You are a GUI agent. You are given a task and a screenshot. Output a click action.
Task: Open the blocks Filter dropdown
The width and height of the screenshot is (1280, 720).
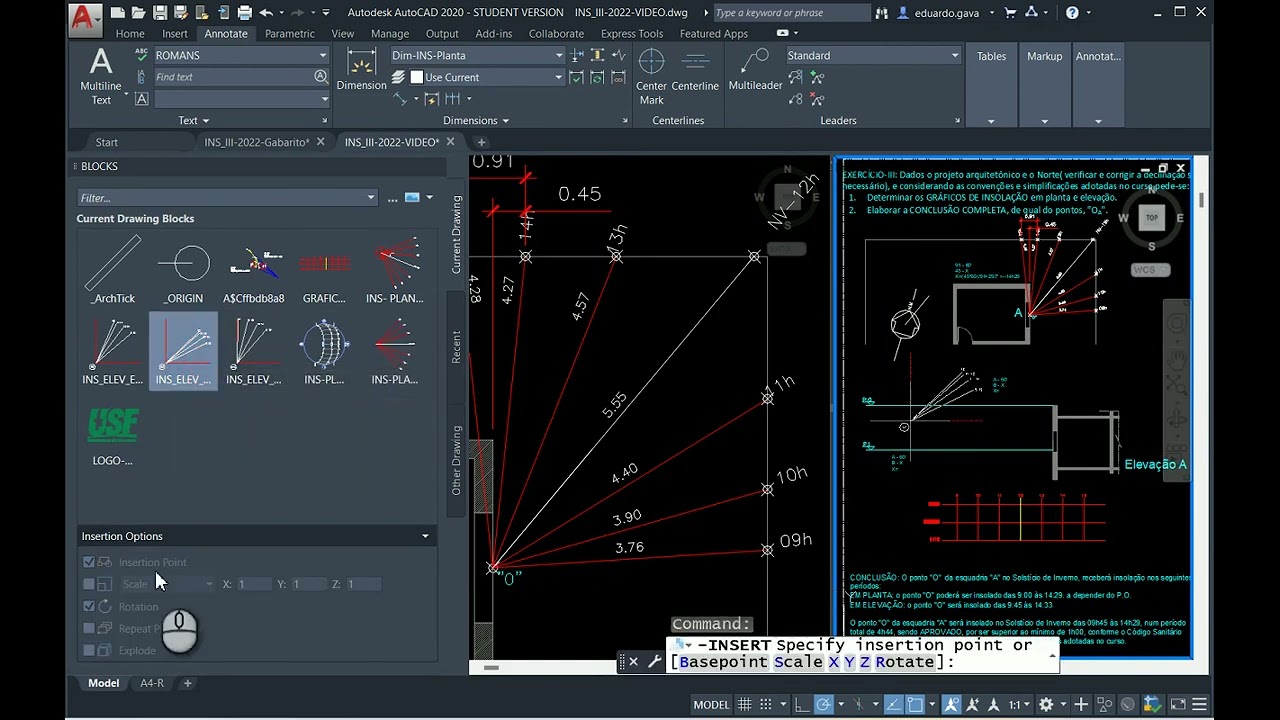click(x=371, y=198)
